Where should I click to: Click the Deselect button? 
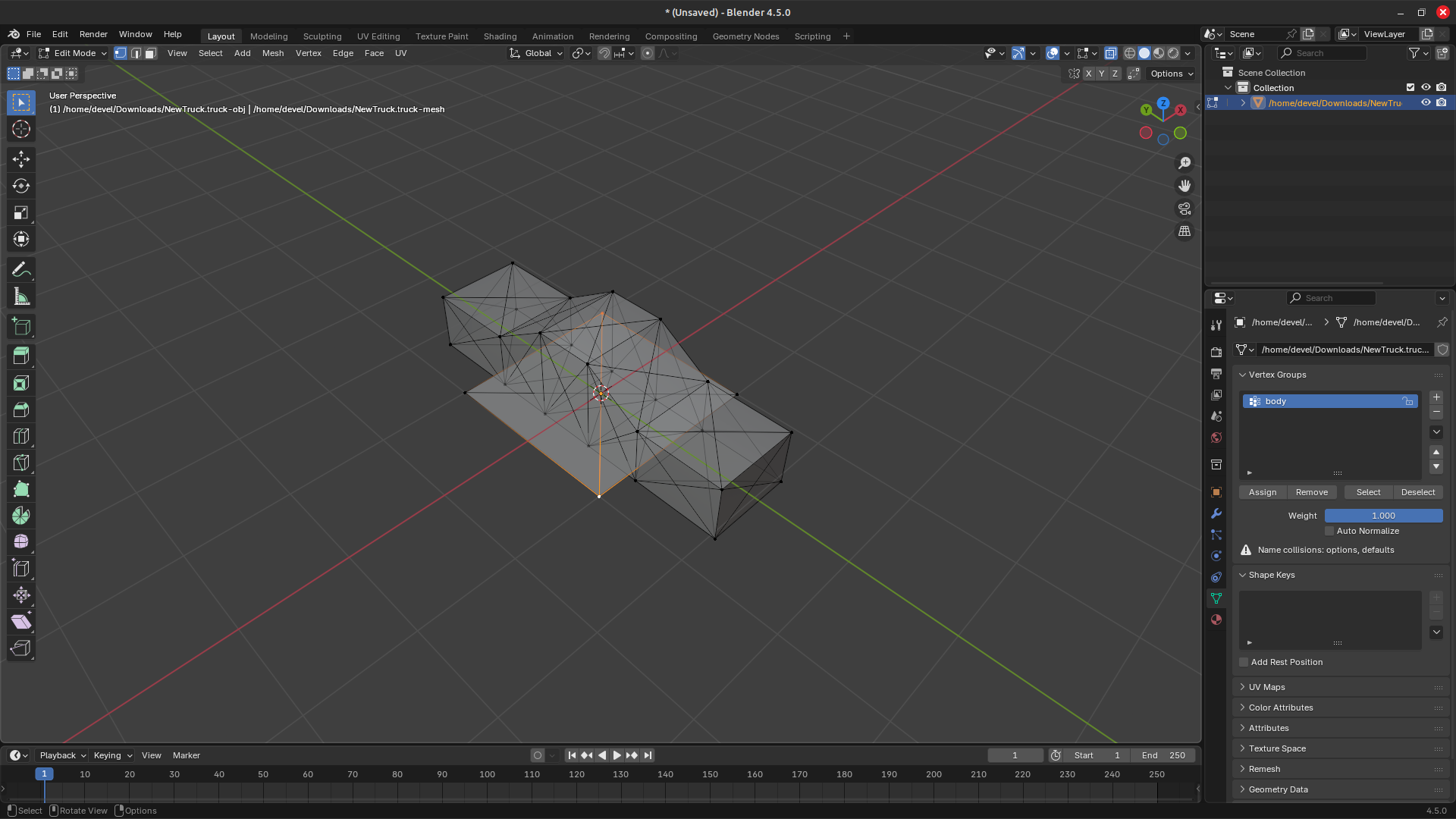click(x=1418, y=492)
